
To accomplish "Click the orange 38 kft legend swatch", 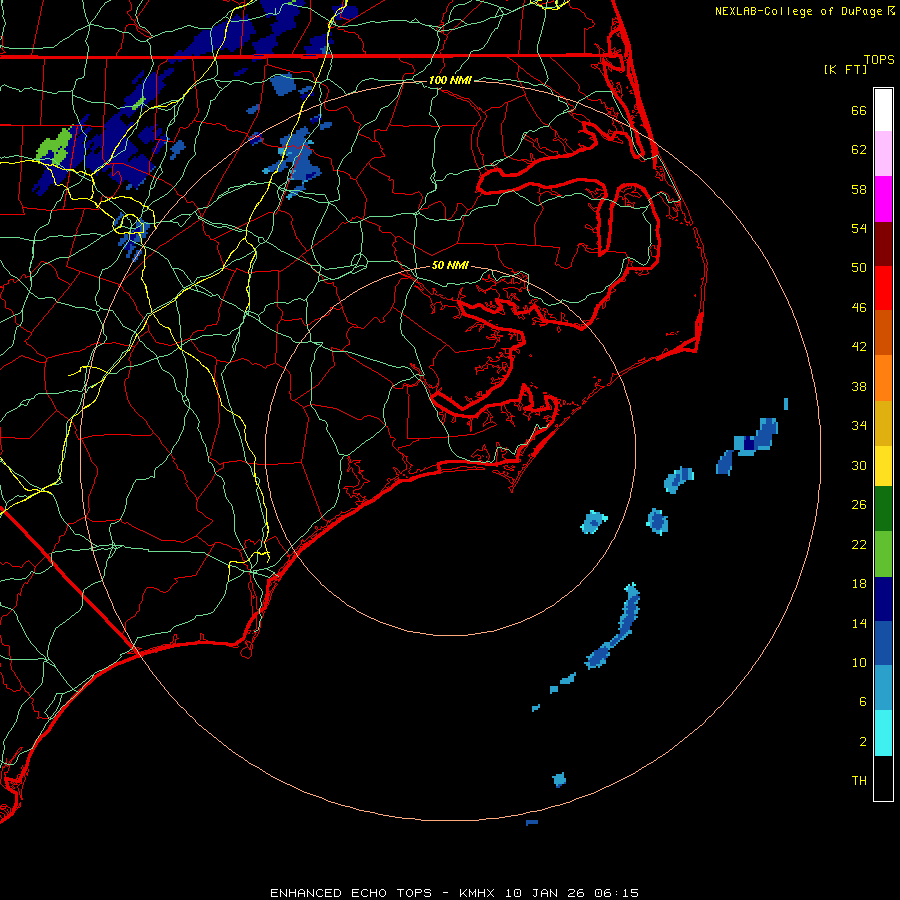I will 883,377.
